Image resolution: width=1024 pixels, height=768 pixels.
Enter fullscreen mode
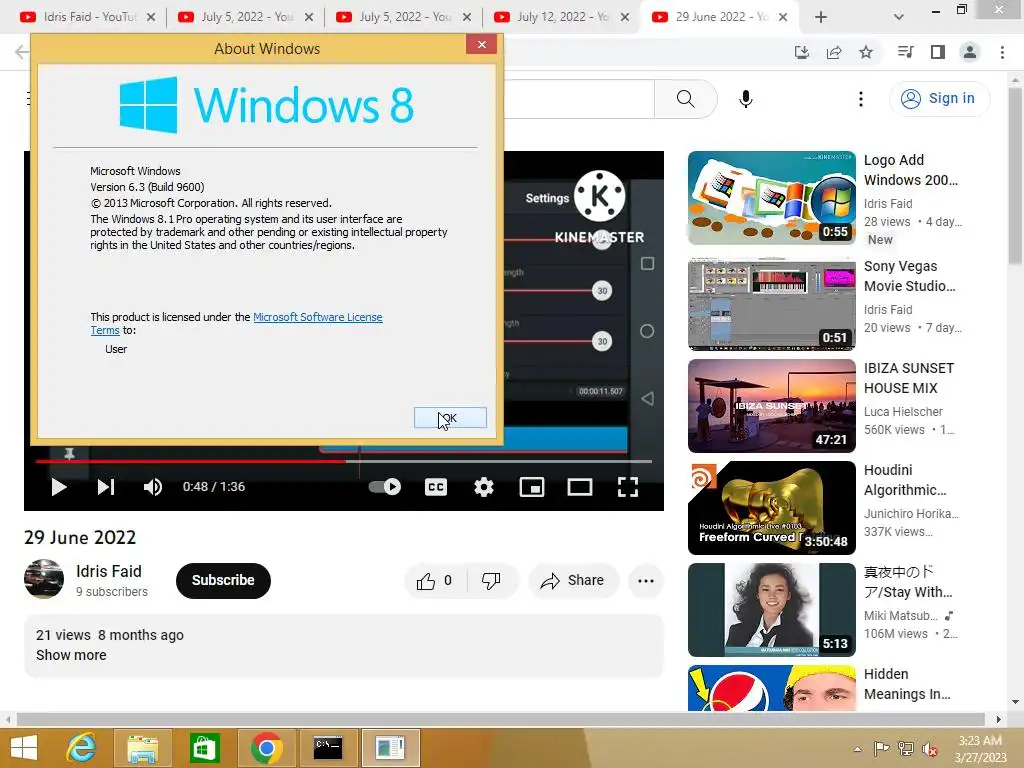pos(628,487)
